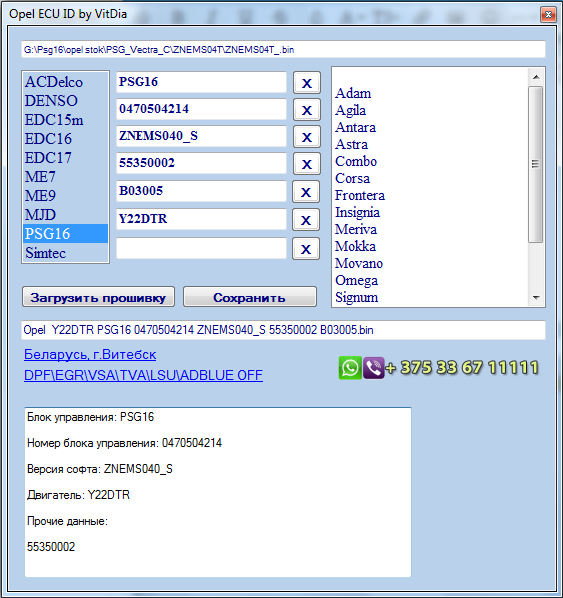The image size is (563, 598).
Task: Close the Opel ECU ID window
Action: [x=549, y=14]
